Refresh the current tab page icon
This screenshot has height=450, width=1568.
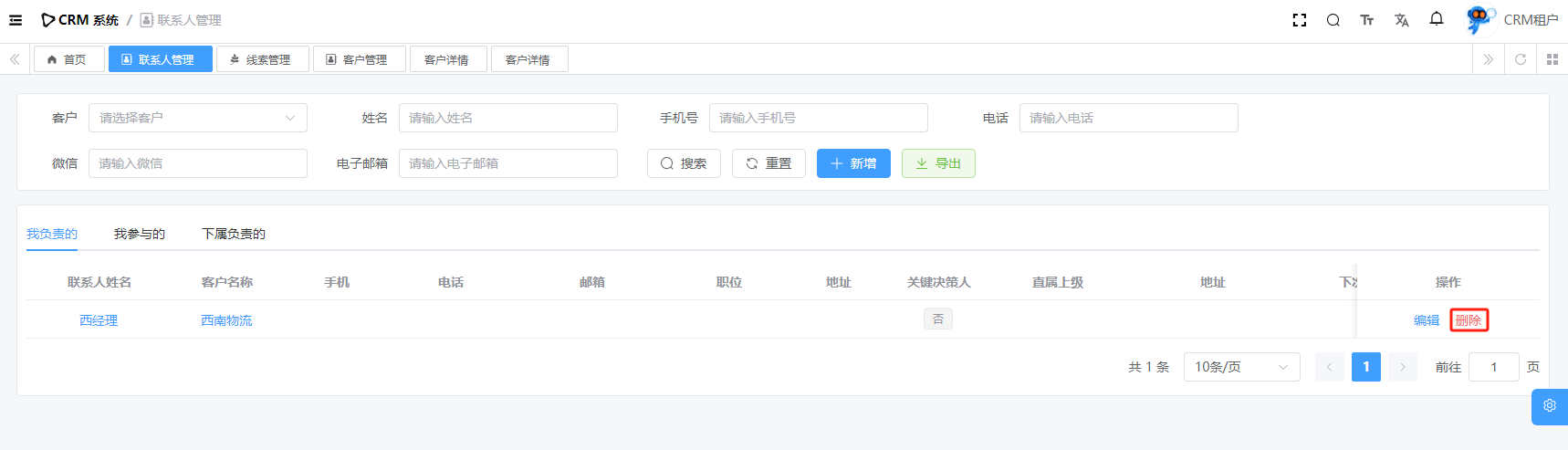click(x=1521, y=59)
